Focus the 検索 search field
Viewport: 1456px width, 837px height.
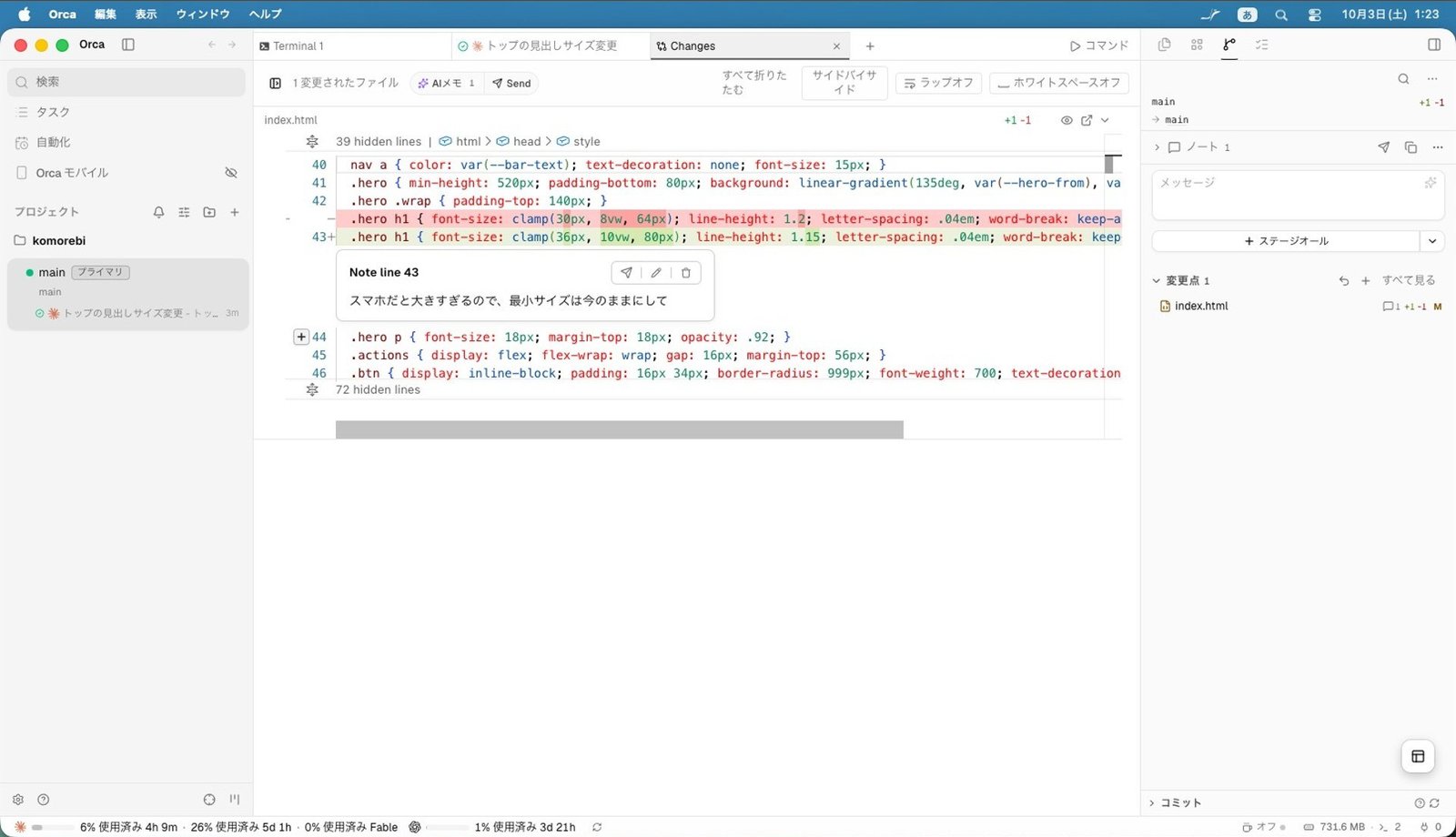click(127, 82)
